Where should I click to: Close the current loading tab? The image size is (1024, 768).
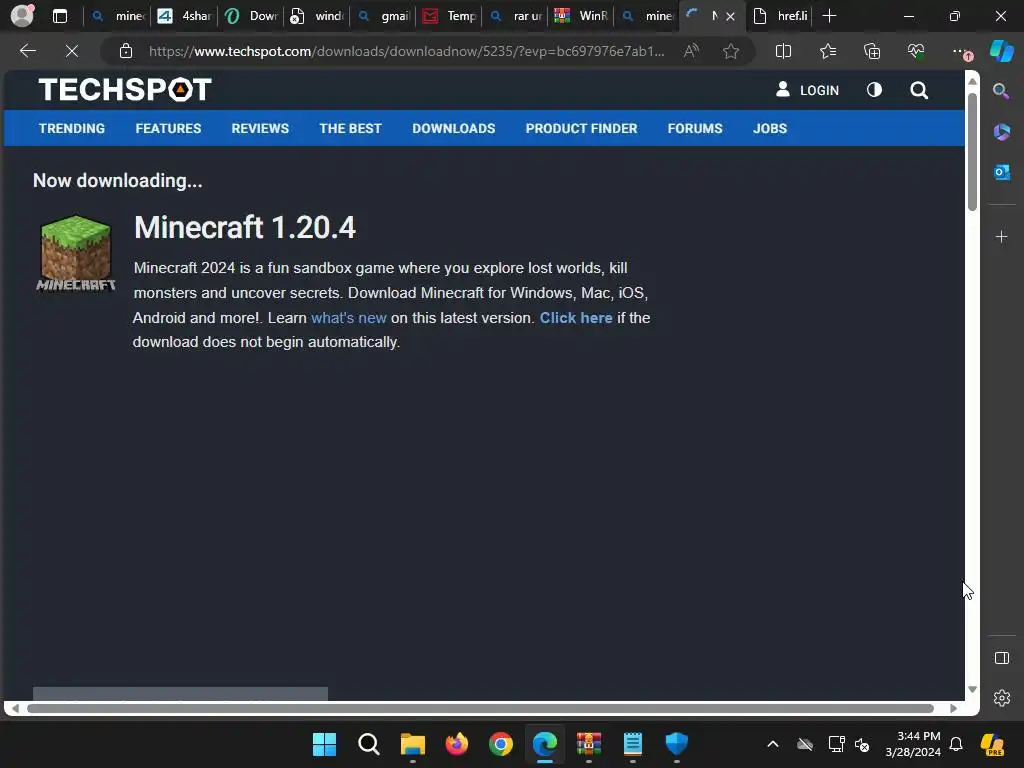pos(731,16)
